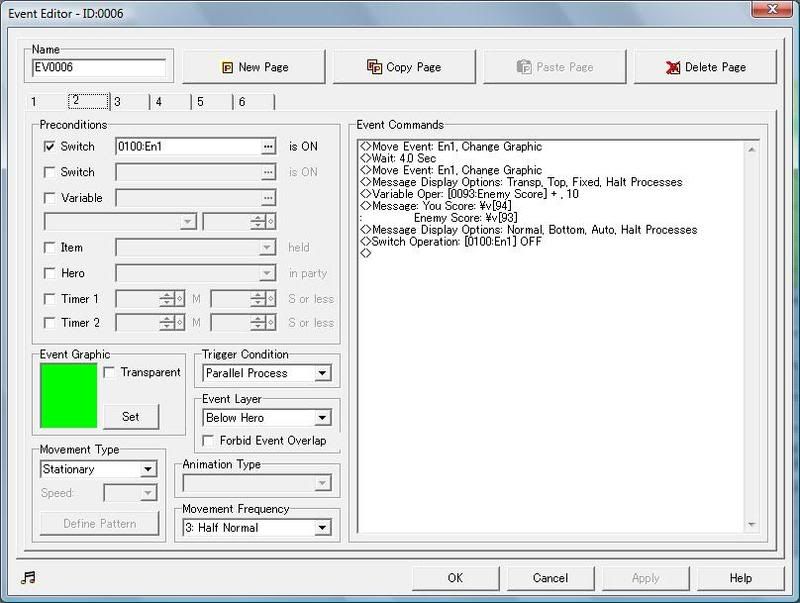
Task: Open the second Switch browse ellipsis button
Action: click(268, 172)
